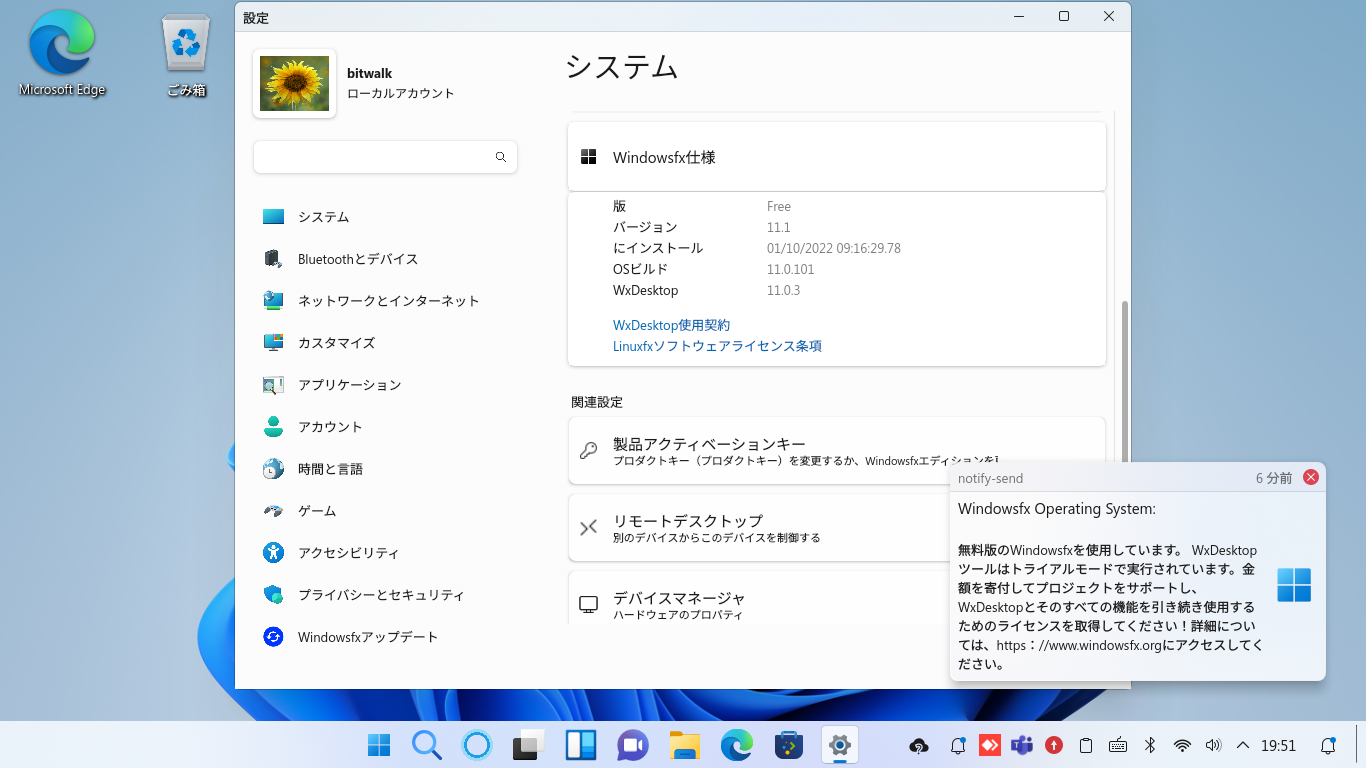Click the red AnyDesk tray icon
The width and height of the screenshot is (1366, 768).
(989, 745)
